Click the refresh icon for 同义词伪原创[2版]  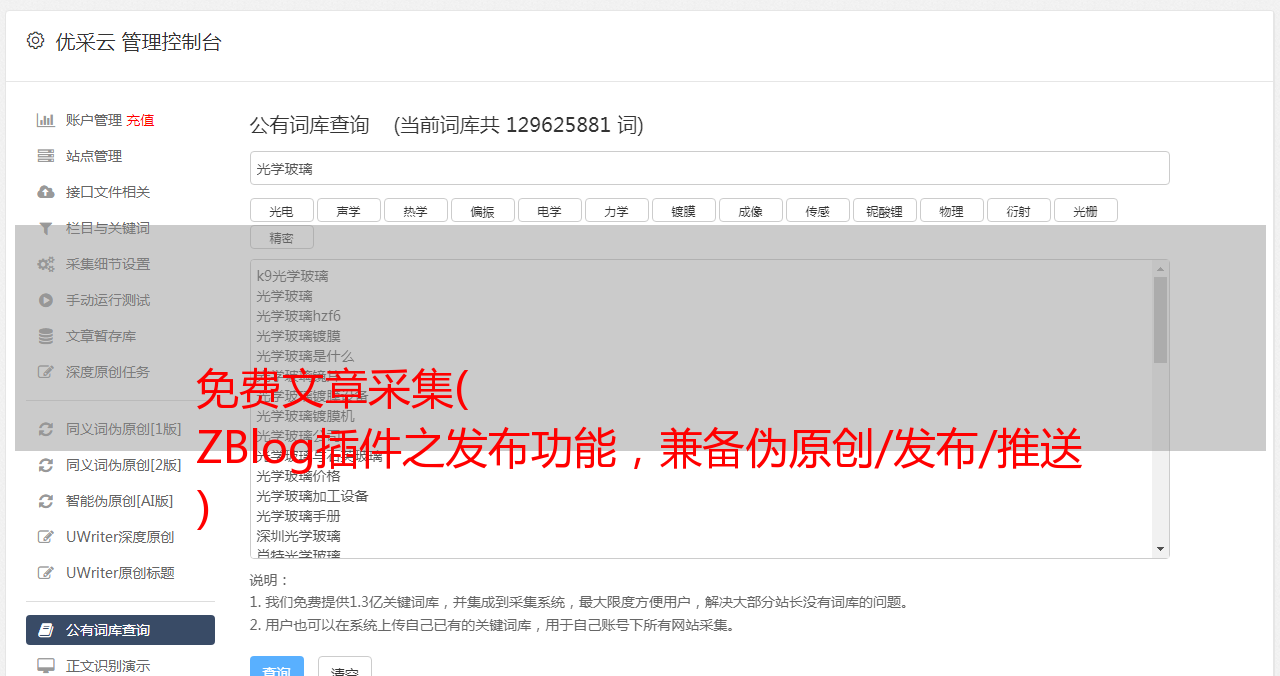click(45, 465)
